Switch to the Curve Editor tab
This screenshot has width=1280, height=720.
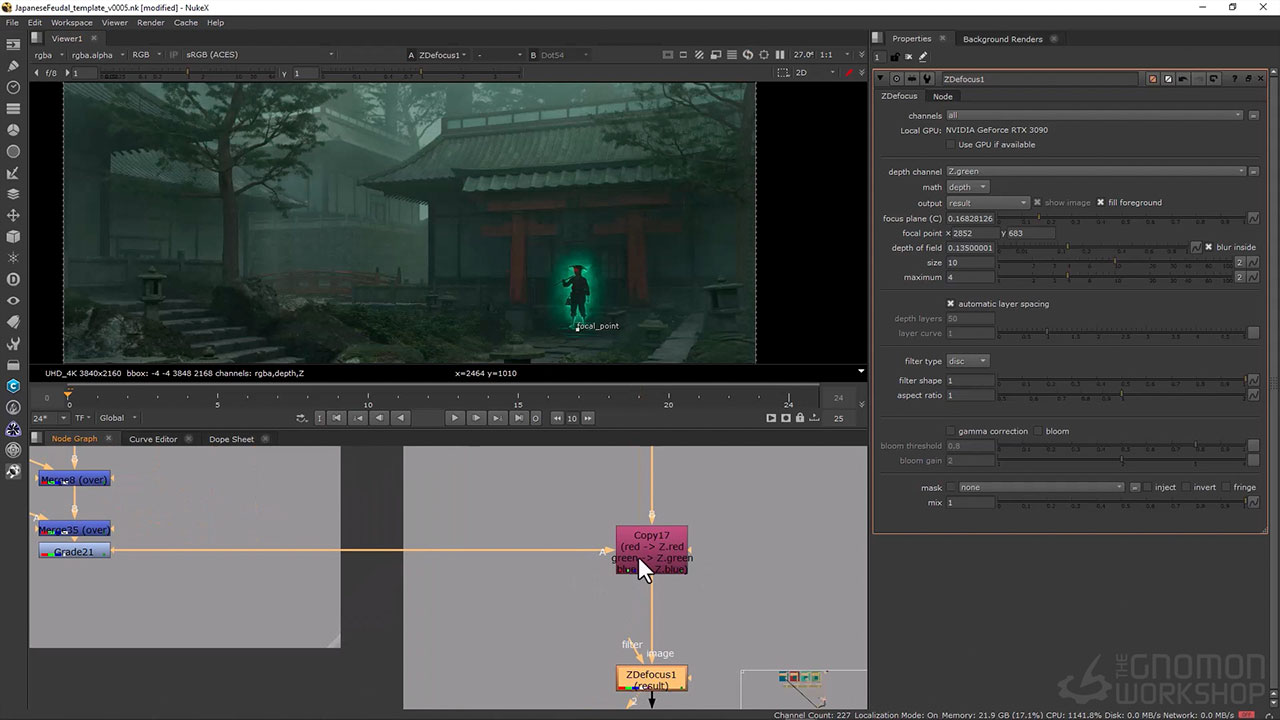[153, 439]
